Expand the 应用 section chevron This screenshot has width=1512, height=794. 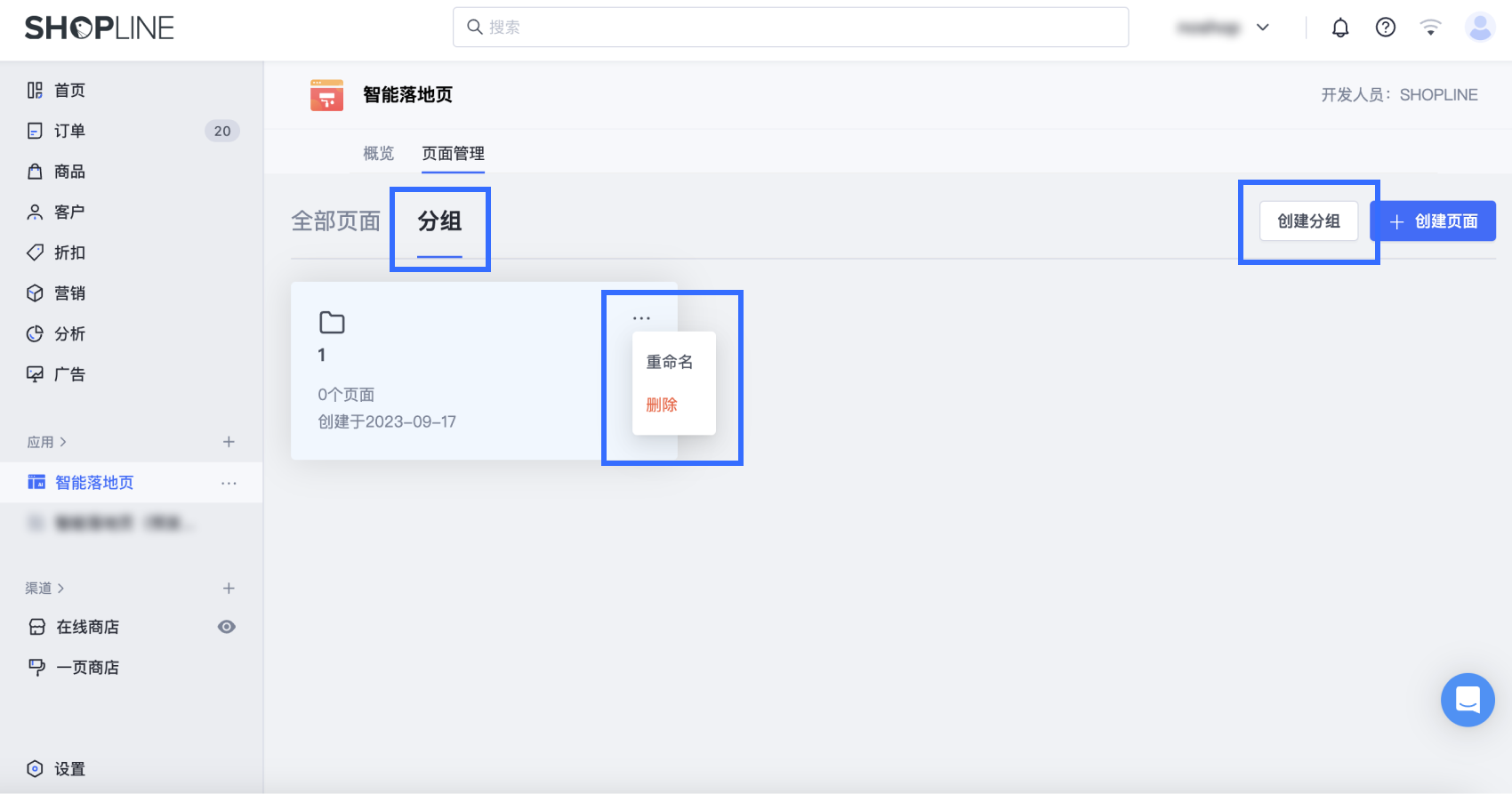click(x=63, y=442)
